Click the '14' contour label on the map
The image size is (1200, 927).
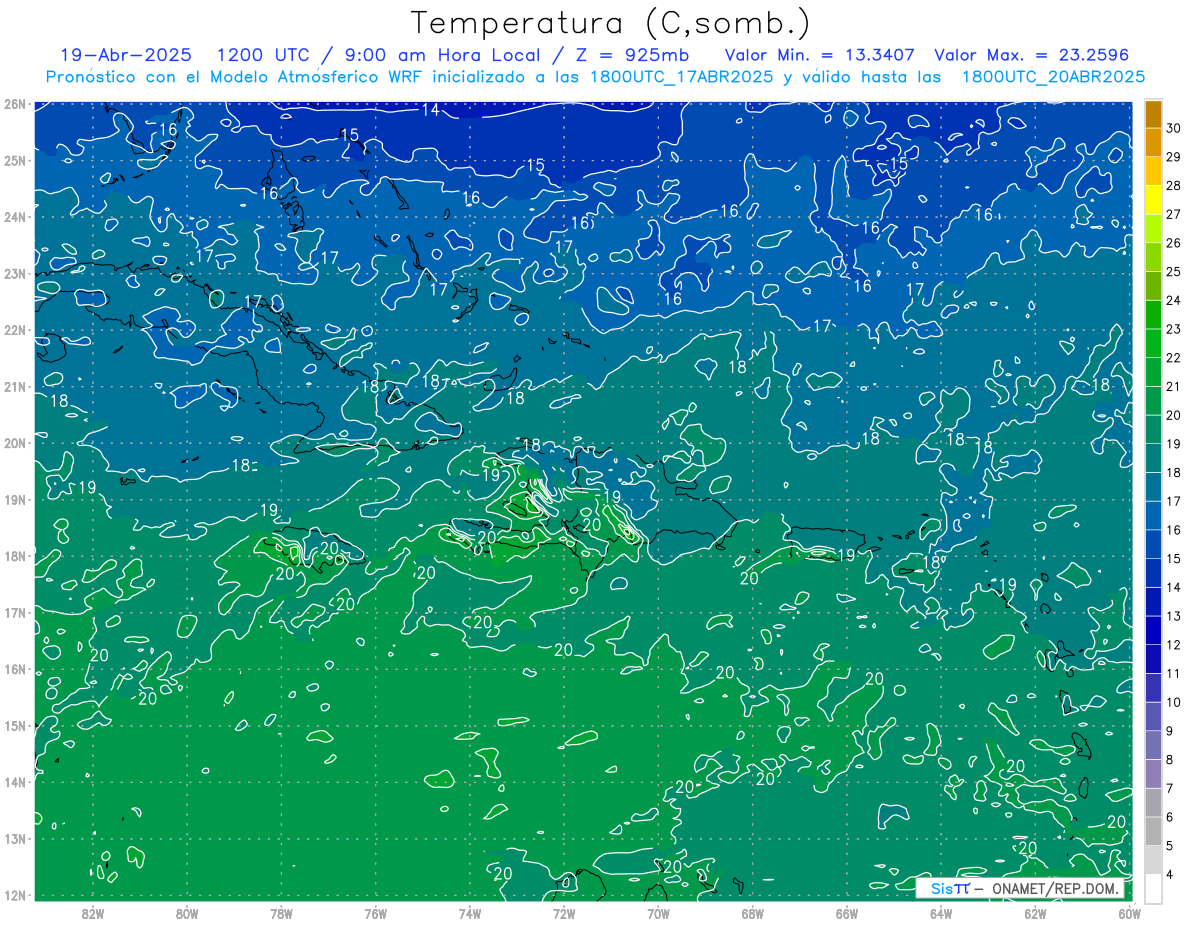[x=430, y=110]
